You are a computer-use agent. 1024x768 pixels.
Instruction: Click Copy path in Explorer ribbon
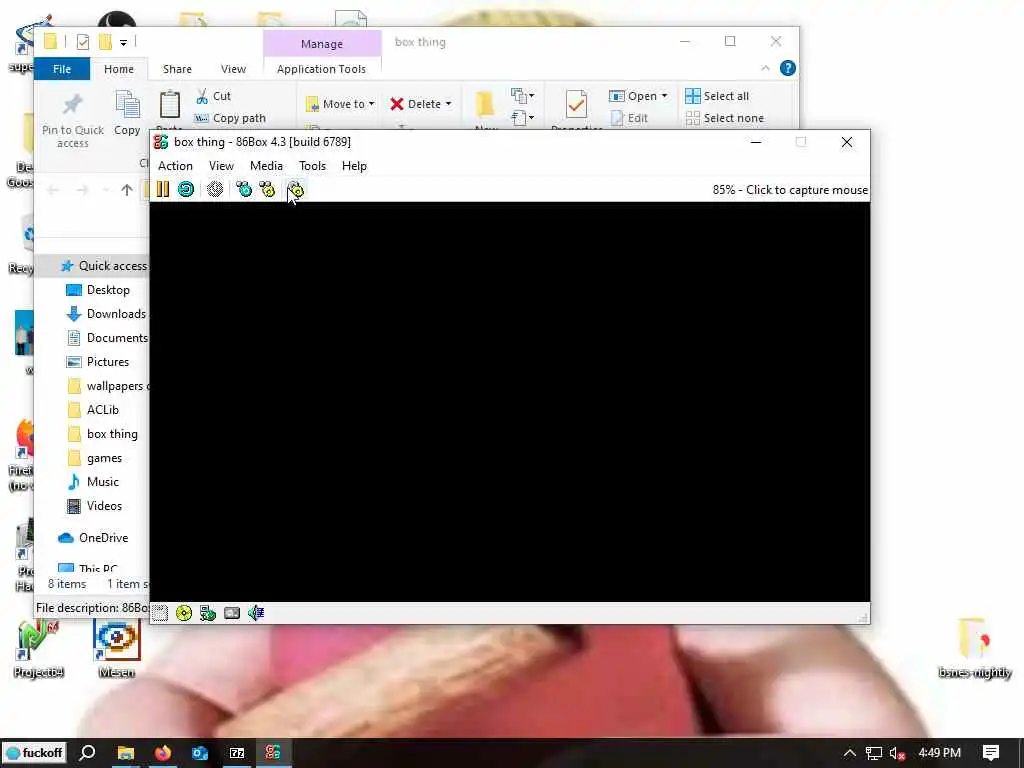[x=231, y=118]
